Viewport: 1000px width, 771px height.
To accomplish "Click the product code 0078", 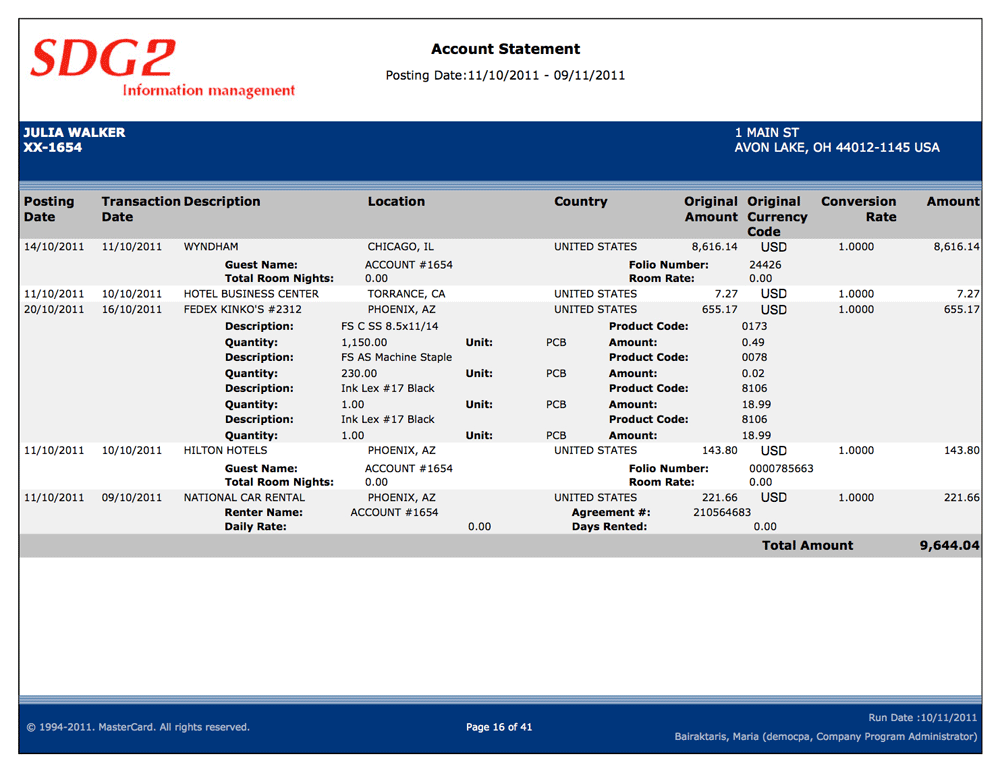I will [754, 358].
